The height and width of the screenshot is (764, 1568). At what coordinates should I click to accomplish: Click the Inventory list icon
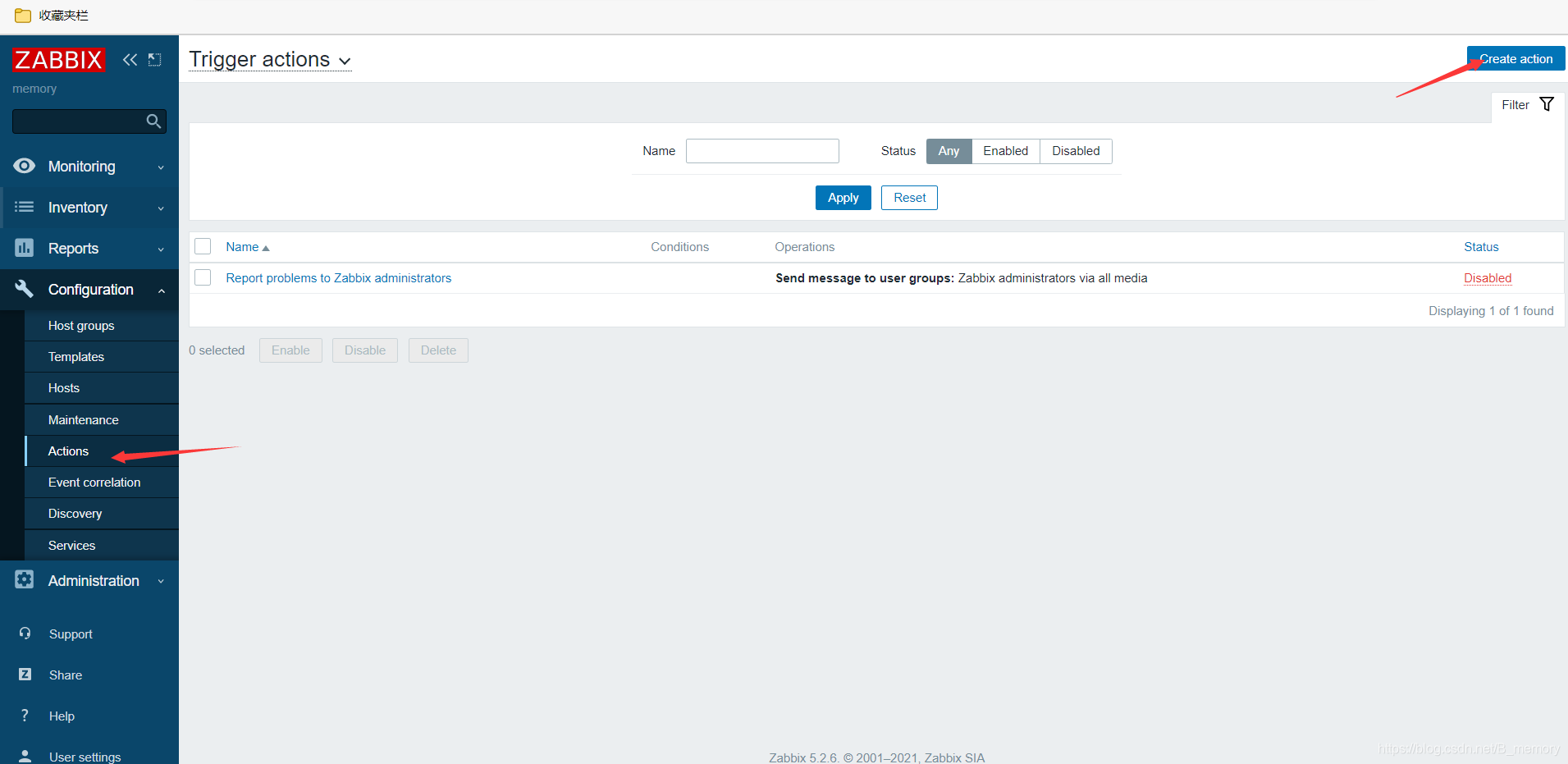(x=25, y=207)
